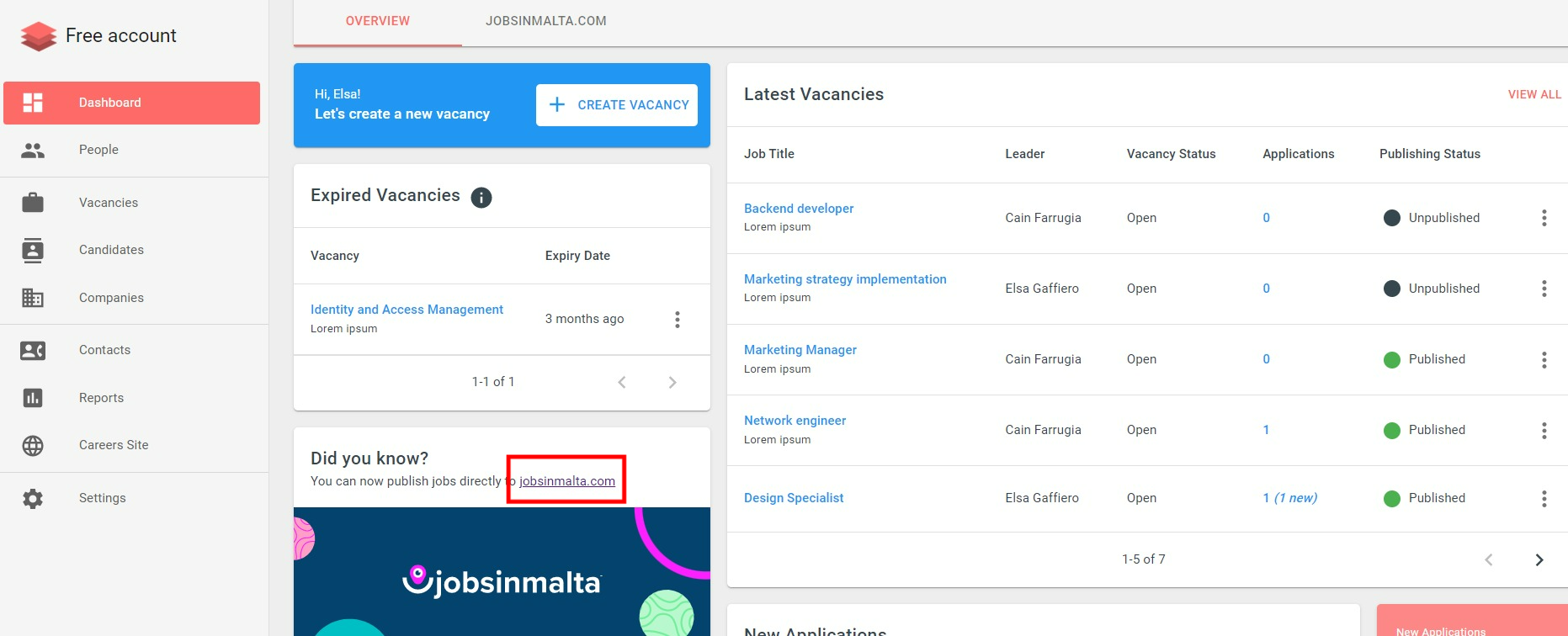The width and height of the screenshot is (1568, 636).
Task: Click the New Applications card
Action: pos(1472,620)
